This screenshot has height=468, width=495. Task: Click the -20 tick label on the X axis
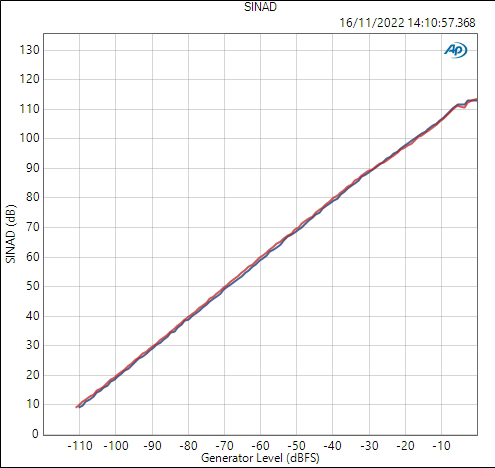[405, 446]
